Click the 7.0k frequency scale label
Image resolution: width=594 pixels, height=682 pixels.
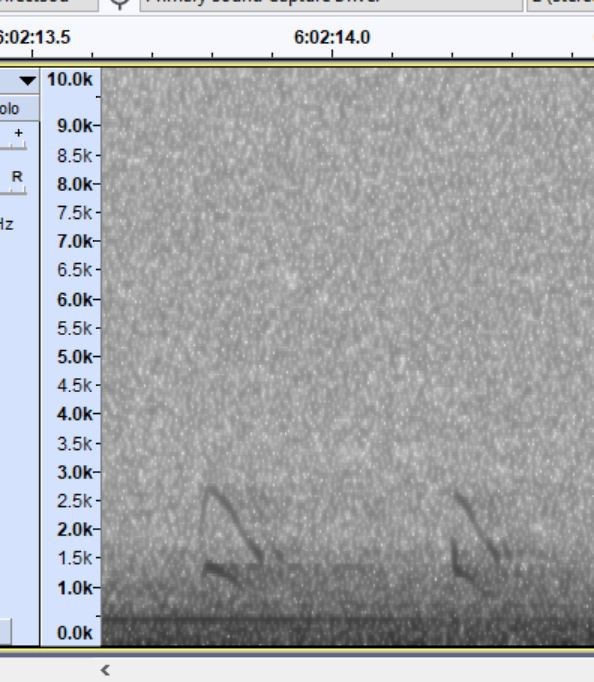coord(75,241)
